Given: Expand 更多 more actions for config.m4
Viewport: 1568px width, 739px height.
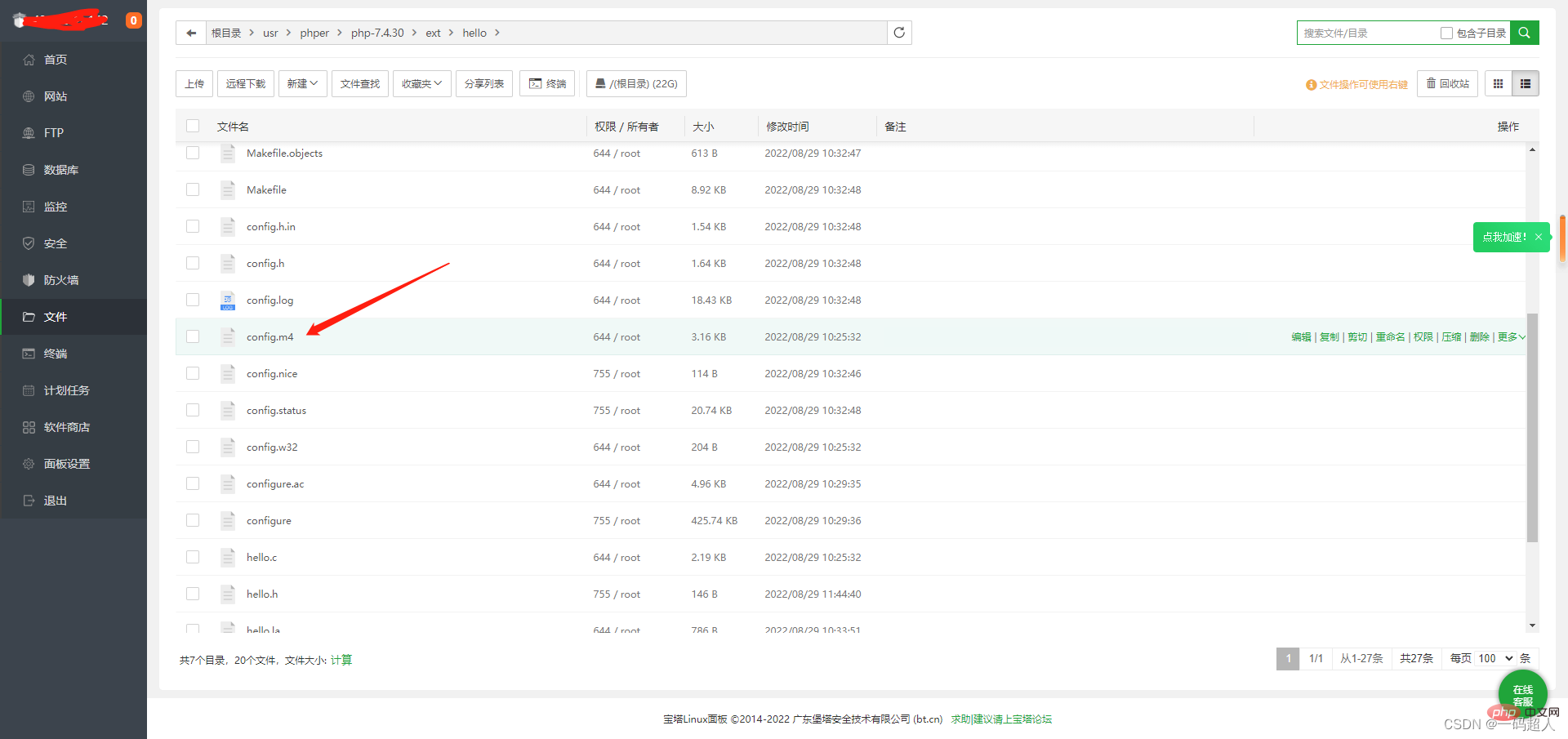Looking at the screenshot, I should tap(1511, 337).
